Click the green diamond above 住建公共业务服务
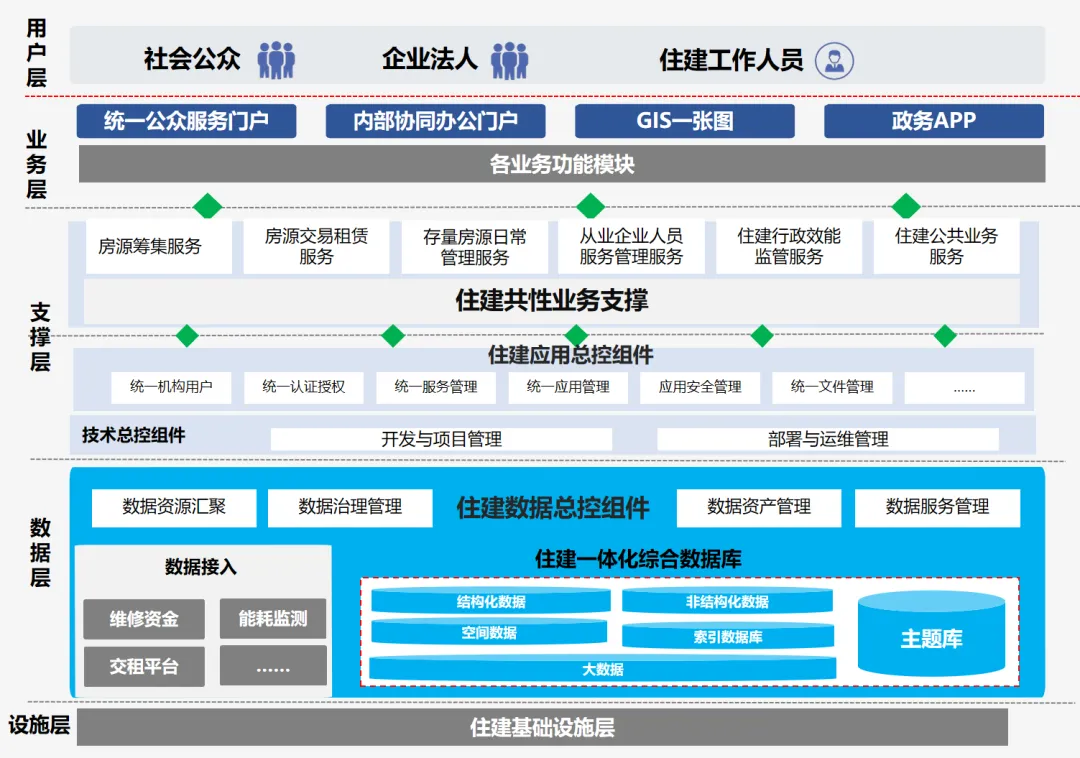Viewport: 1080px width, 758px height. 906,207
